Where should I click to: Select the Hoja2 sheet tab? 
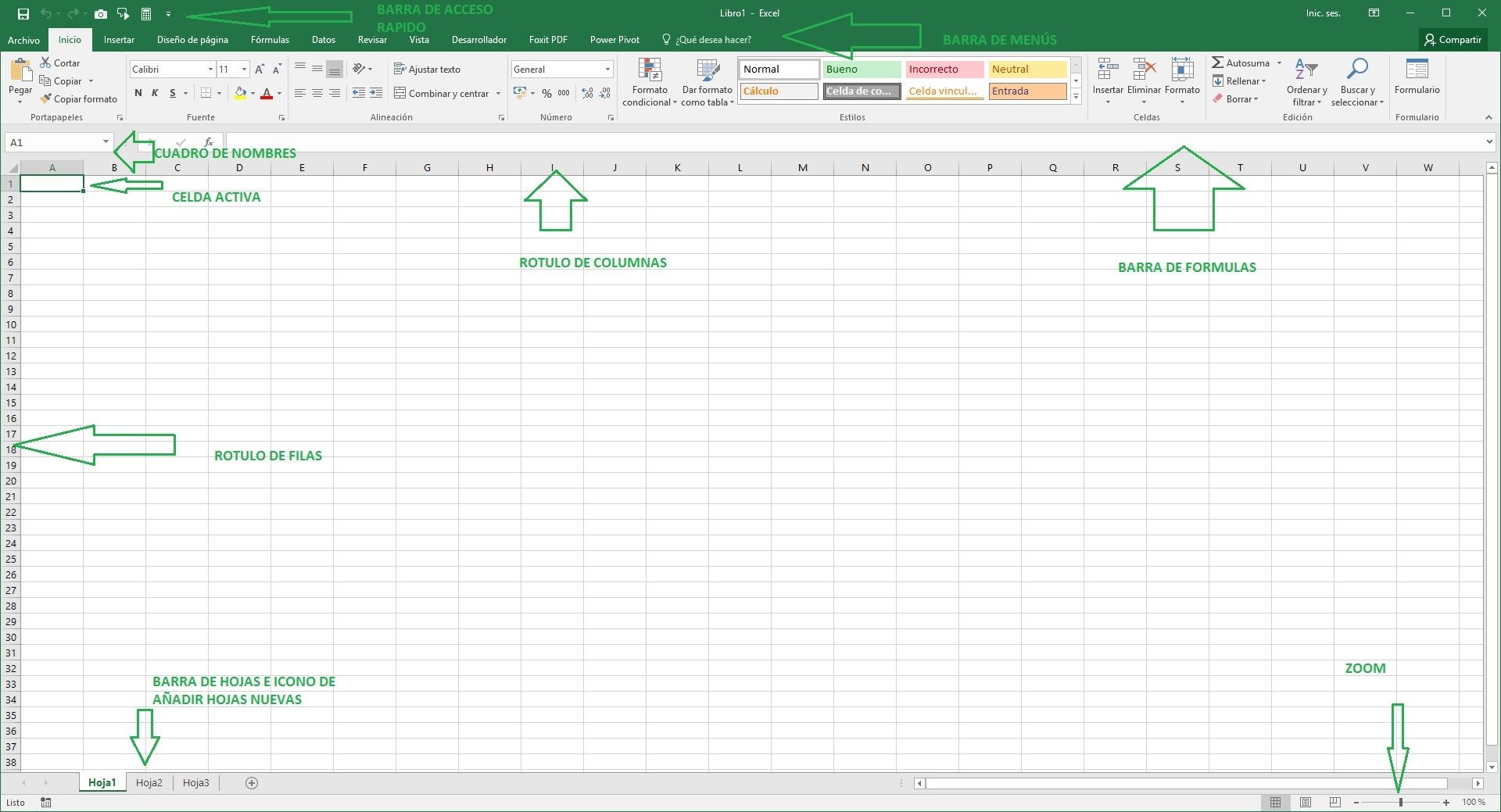149,782
